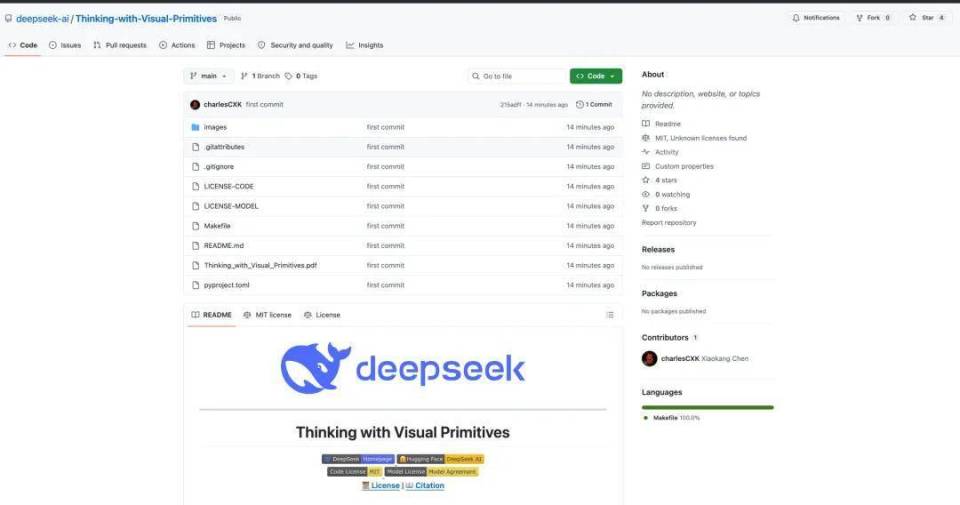Select the README tab in file viewer
This screenshot has height=505, width=960.
pyautogui.click(x=211, y=315)
